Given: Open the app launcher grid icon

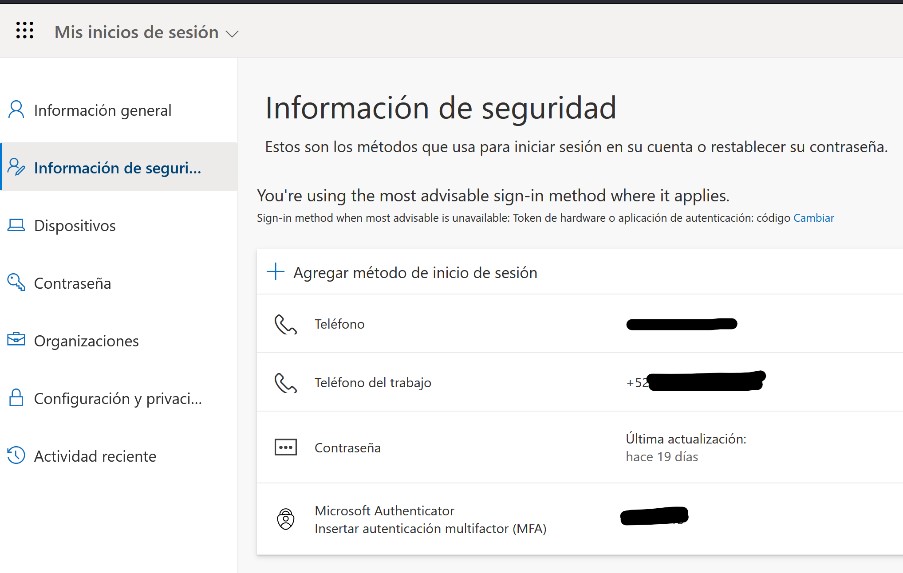Looking at the screenshot, I should point(25,31).
